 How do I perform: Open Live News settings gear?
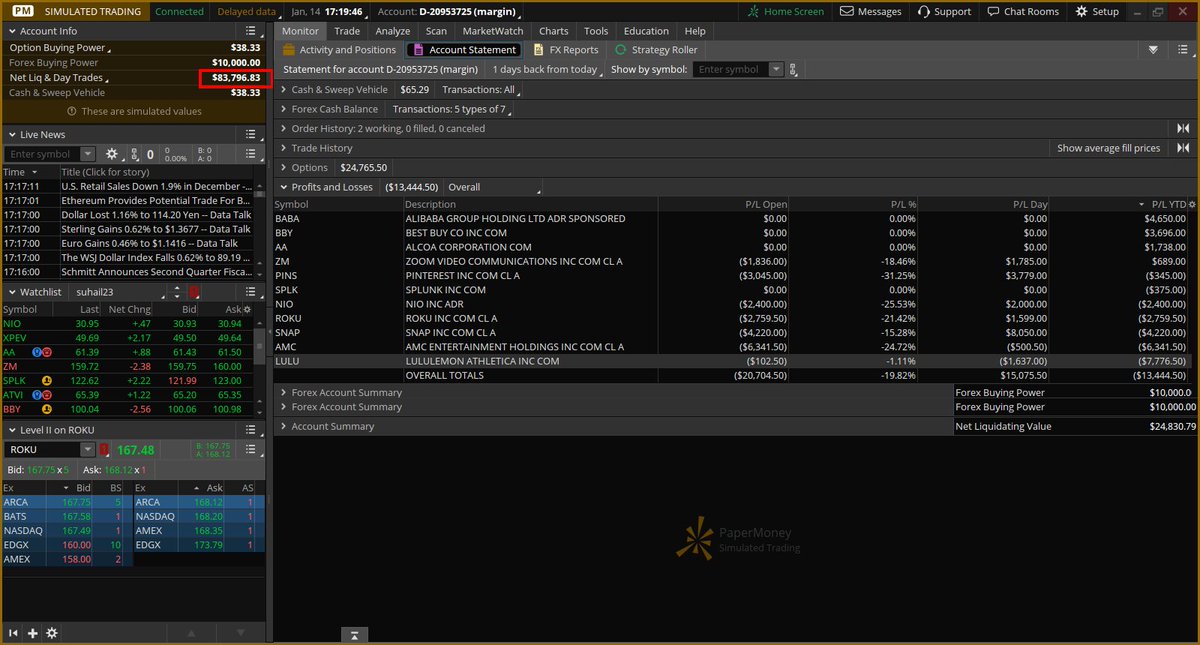[111, 154]
